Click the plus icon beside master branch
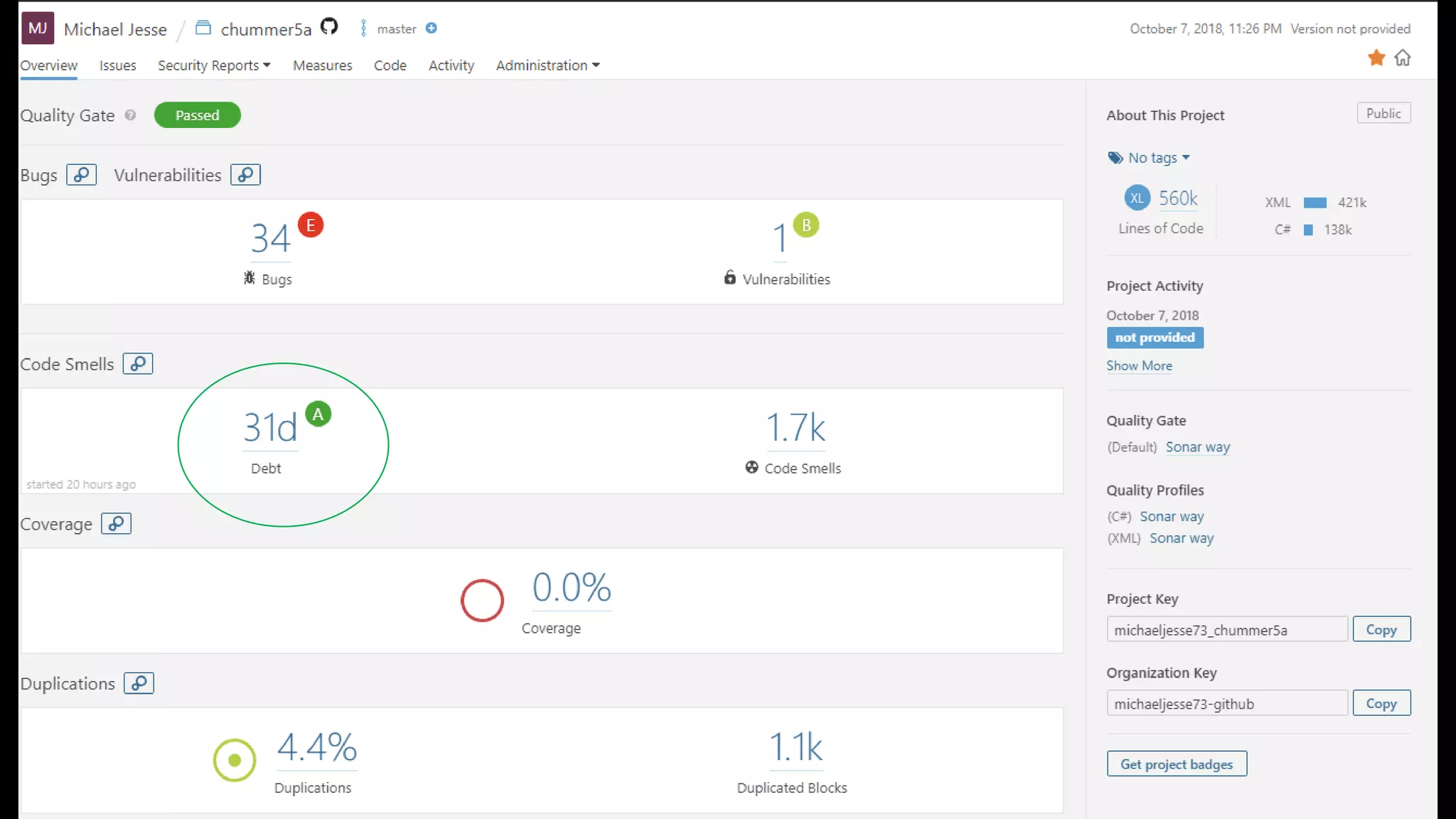The width and height of the screenshot is (1456, 819). pos(431,28)
